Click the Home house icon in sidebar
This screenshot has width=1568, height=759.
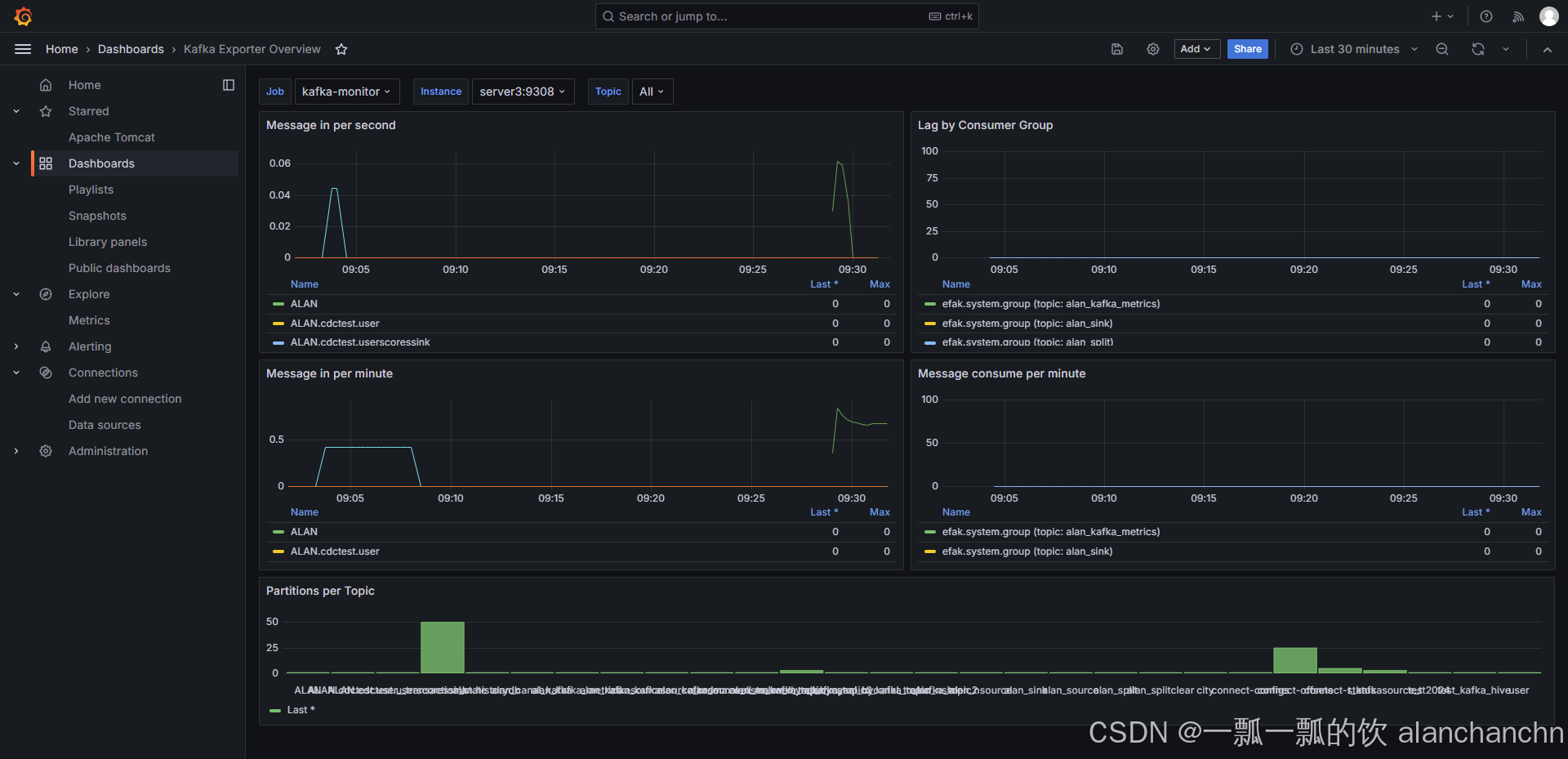[x=46, y=85]
